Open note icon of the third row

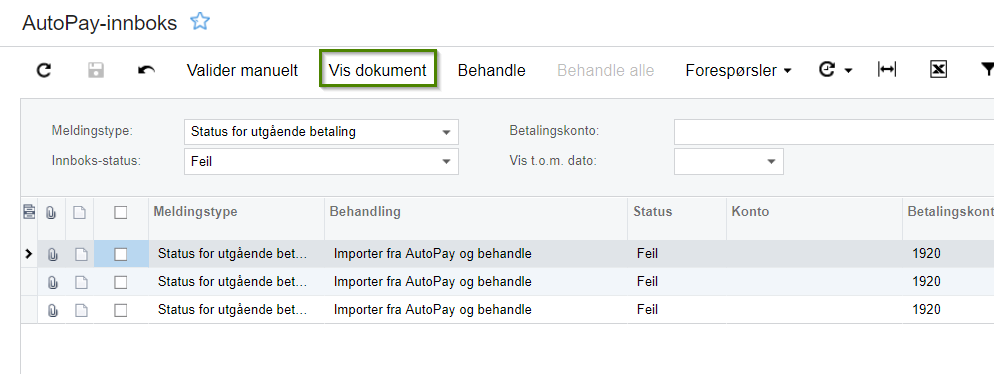[81, 310]
